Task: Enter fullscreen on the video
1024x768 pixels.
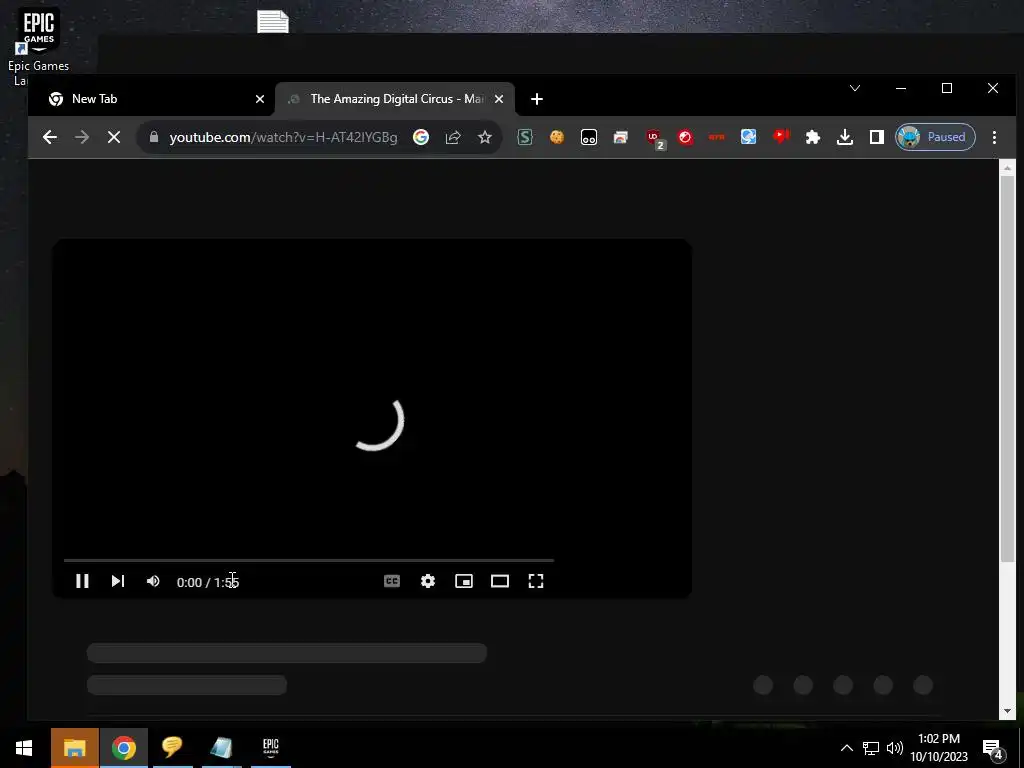Action: pos(536,581)
